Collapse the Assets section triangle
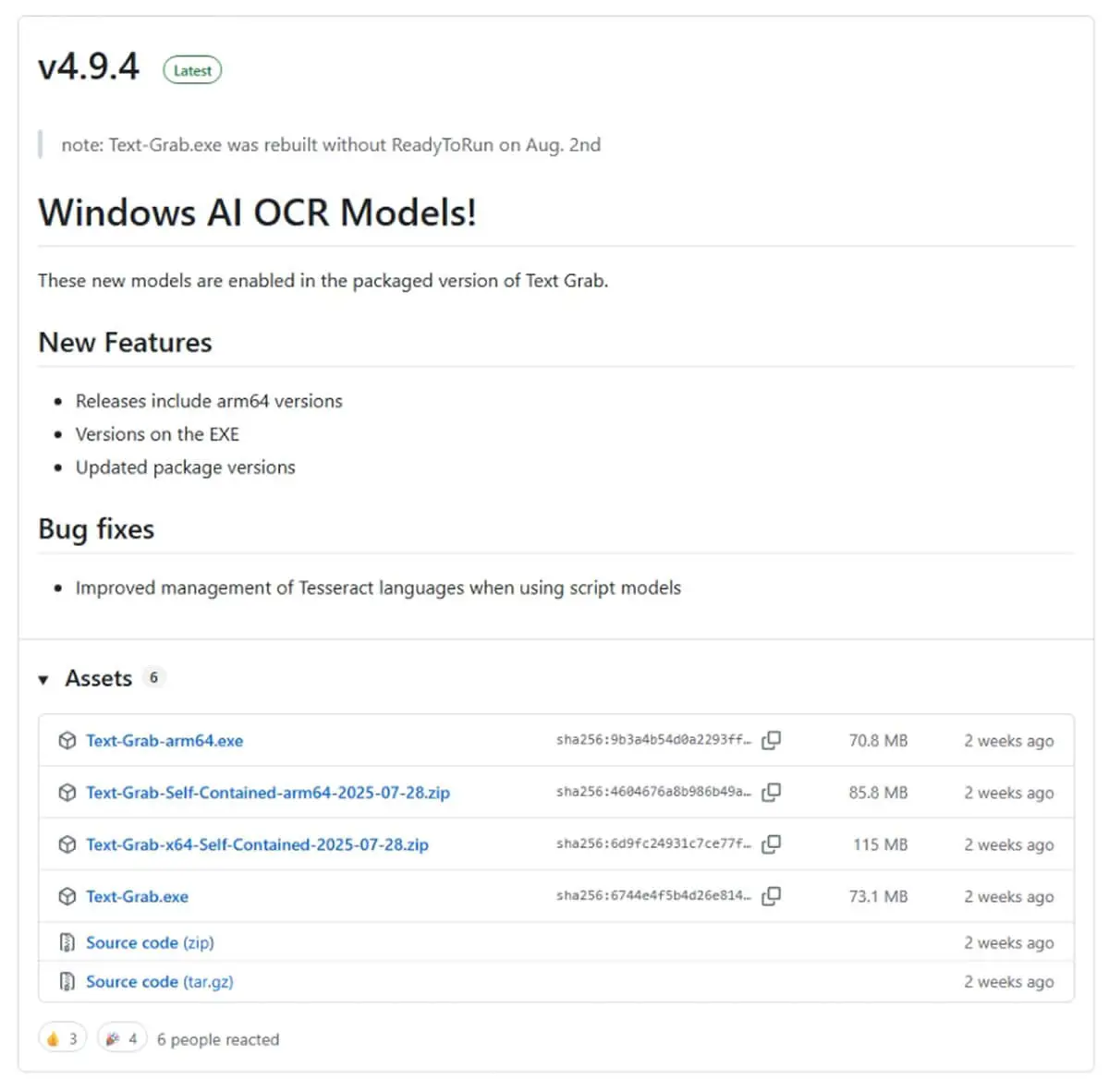 point(43,680)
